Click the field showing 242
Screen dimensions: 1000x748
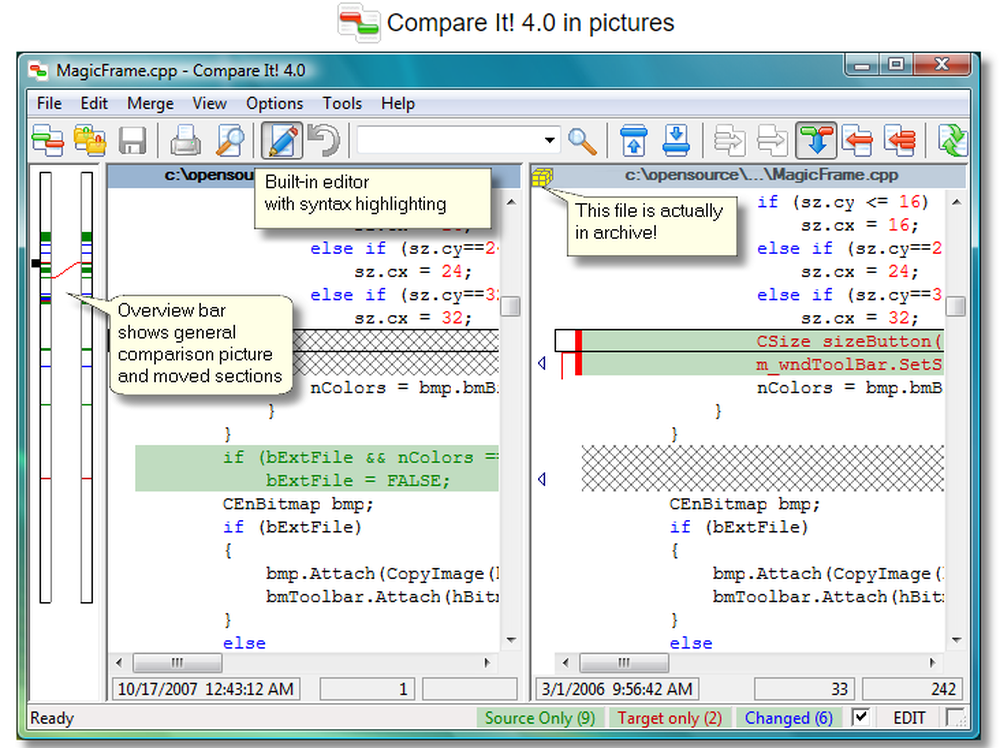tap(911, 689)
